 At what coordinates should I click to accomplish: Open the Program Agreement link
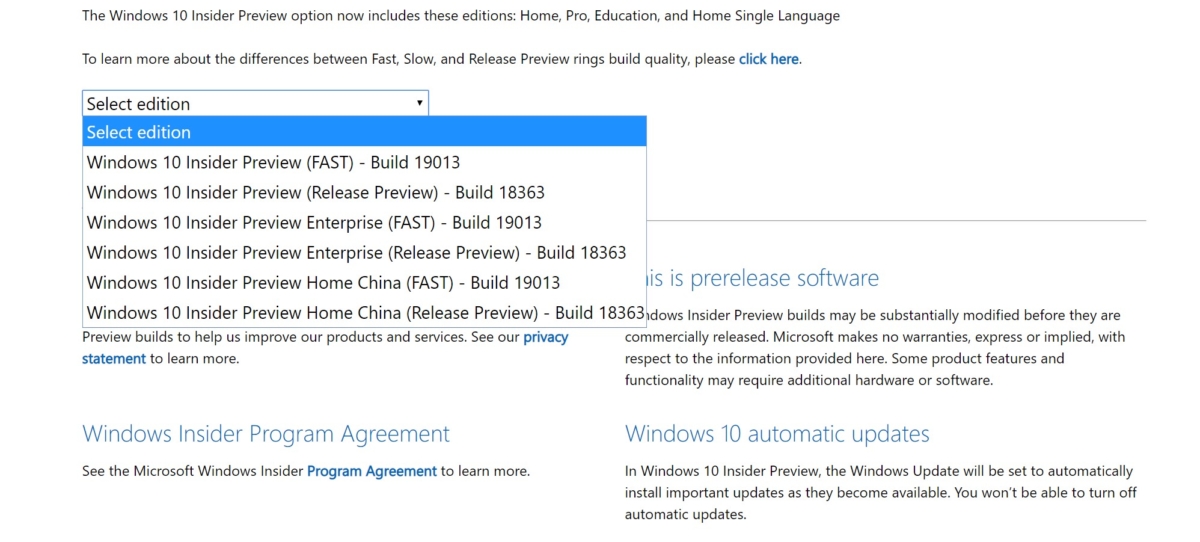[372, 471]
